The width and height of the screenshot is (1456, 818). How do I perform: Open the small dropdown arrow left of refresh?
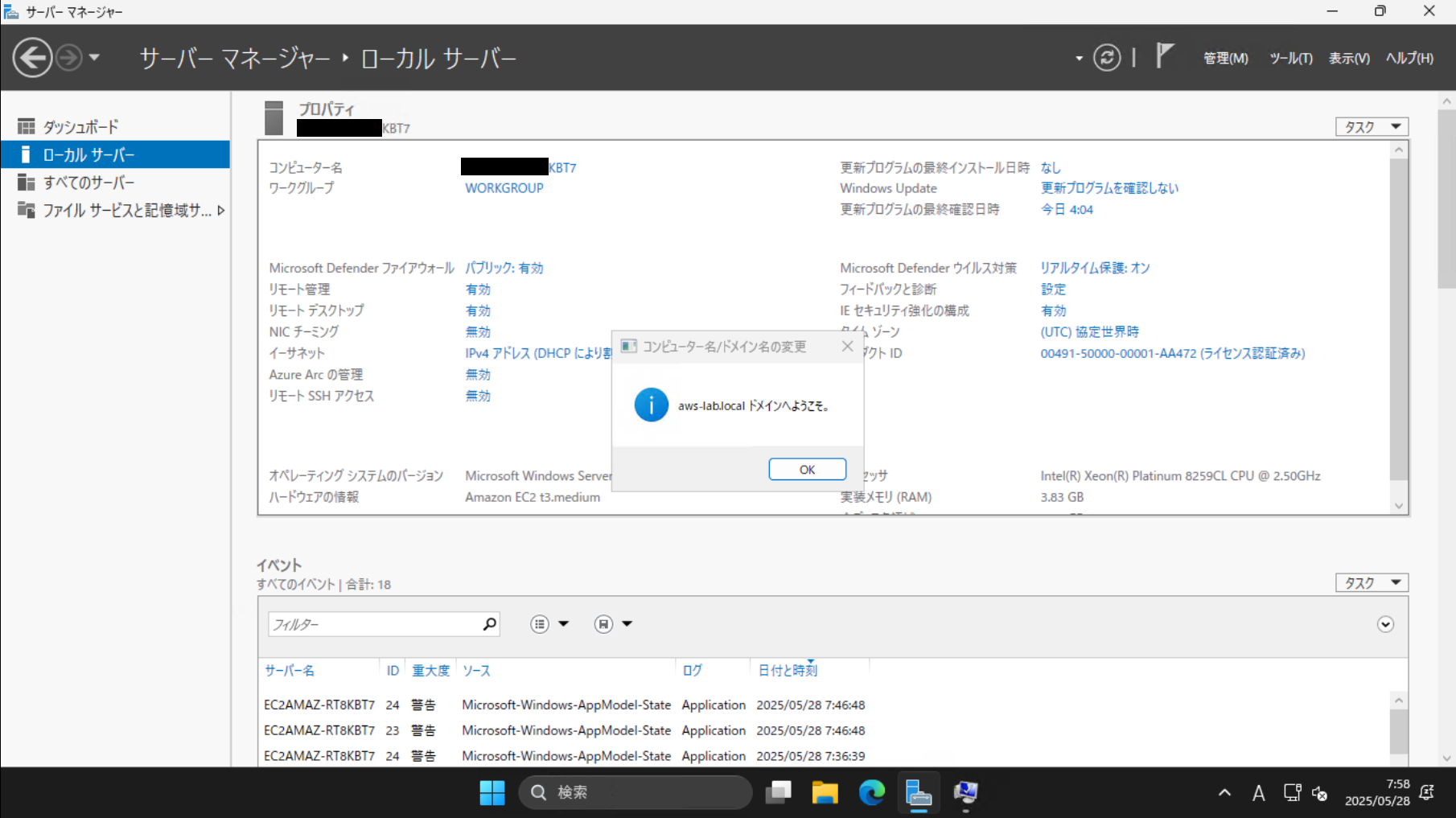(1079, 59)
